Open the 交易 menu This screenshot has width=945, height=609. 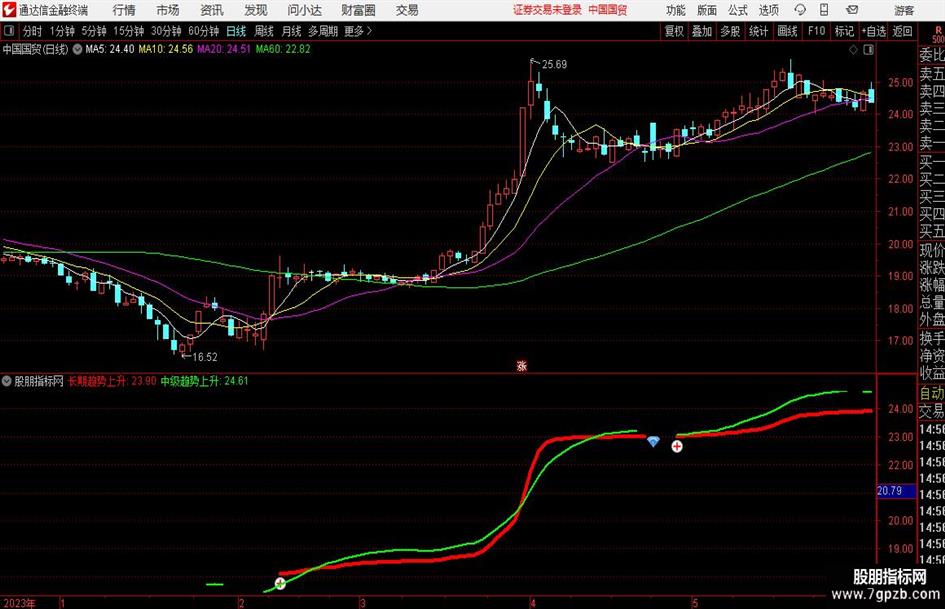pyautogui.click(x=407, y=10)
